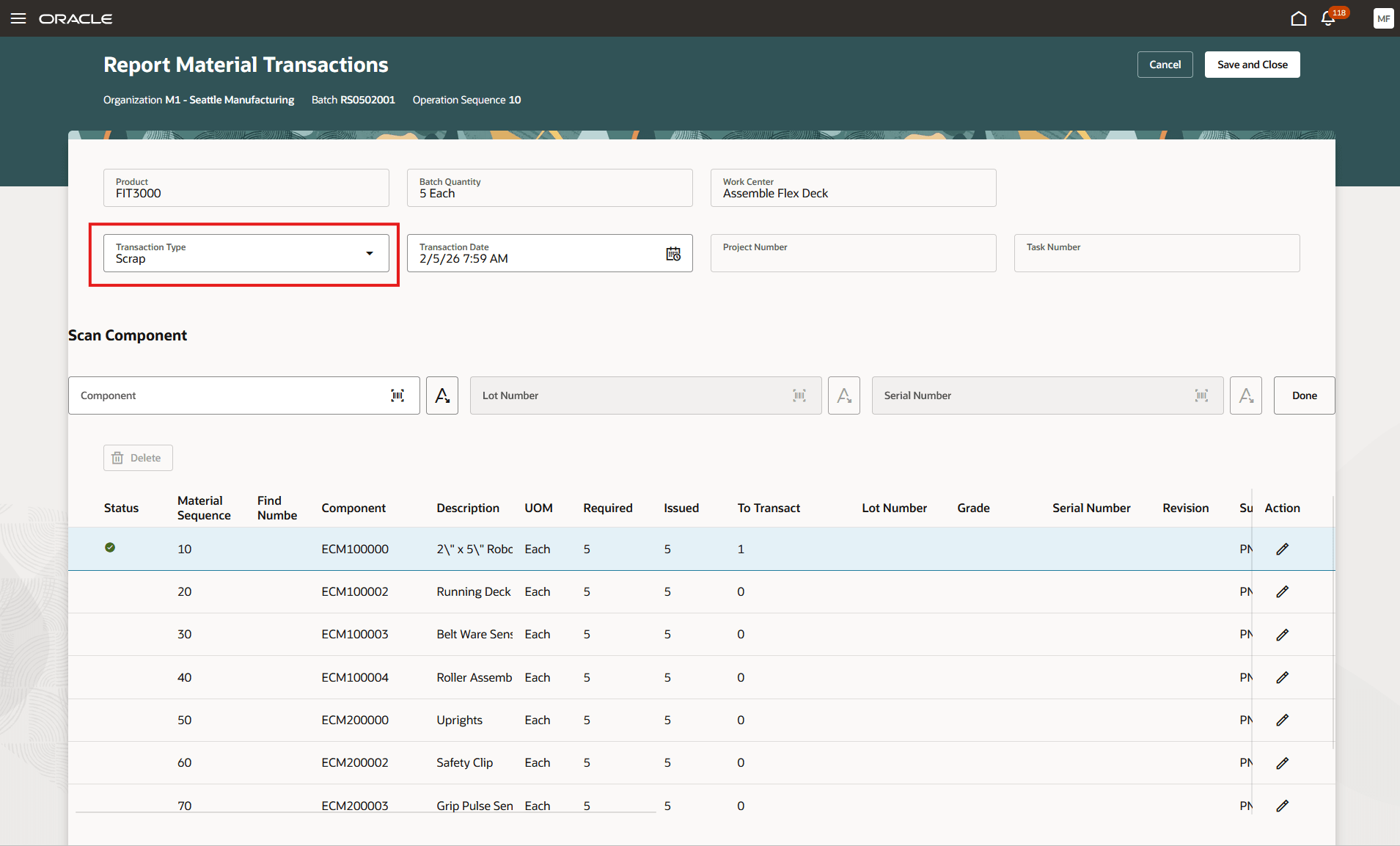Open the Transaction Type dropdown showing Scrap

(x=367, y=253)
